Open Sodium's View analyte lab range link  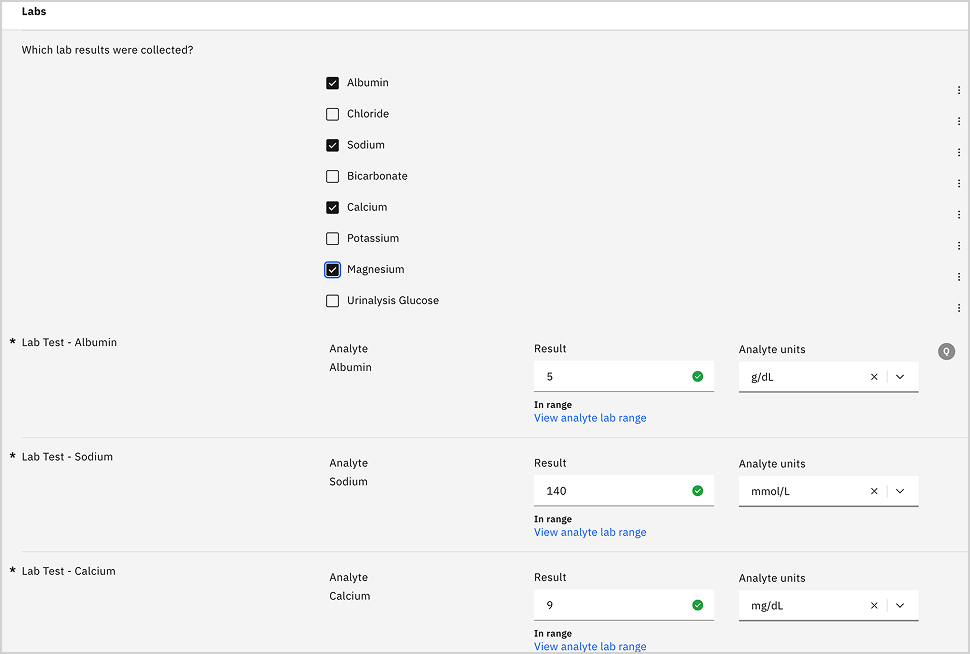(590, 532)
